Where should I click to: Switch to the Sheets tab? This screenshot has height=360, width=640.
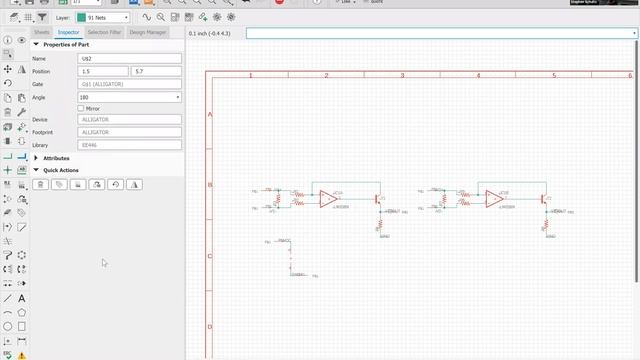tap(42, 32)
